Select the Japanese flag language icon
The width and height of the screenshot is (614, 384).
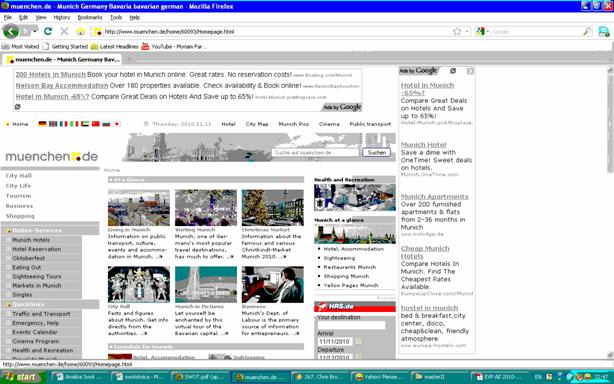(x=117, y=124)
